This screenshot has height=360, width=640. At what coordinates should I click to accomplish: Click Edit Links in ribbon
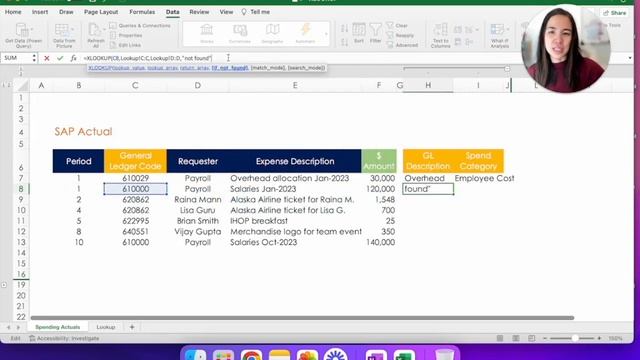(125, 45)
